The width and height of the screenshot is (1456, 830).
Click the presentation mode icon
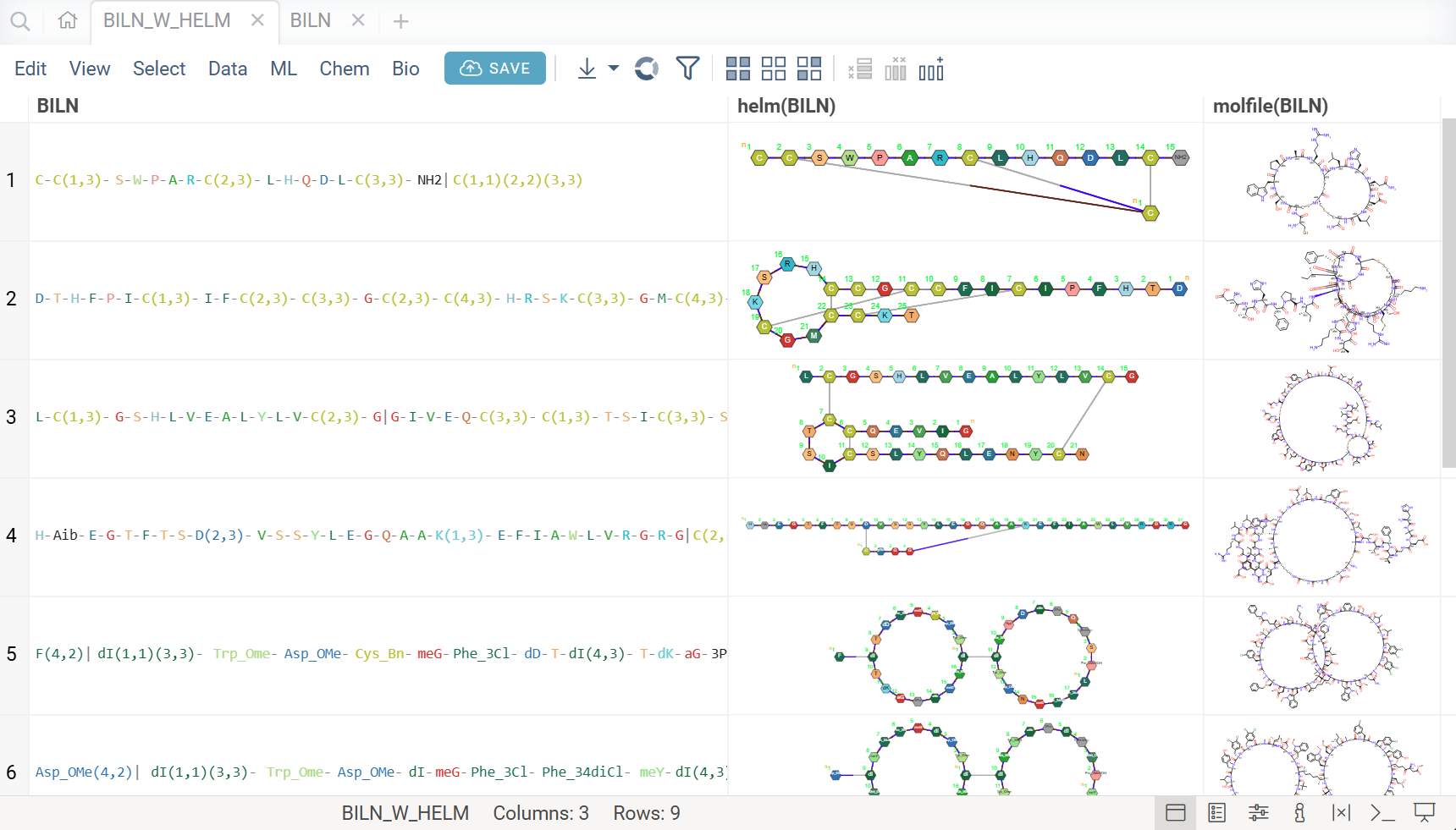click(x=1425, y=813)
